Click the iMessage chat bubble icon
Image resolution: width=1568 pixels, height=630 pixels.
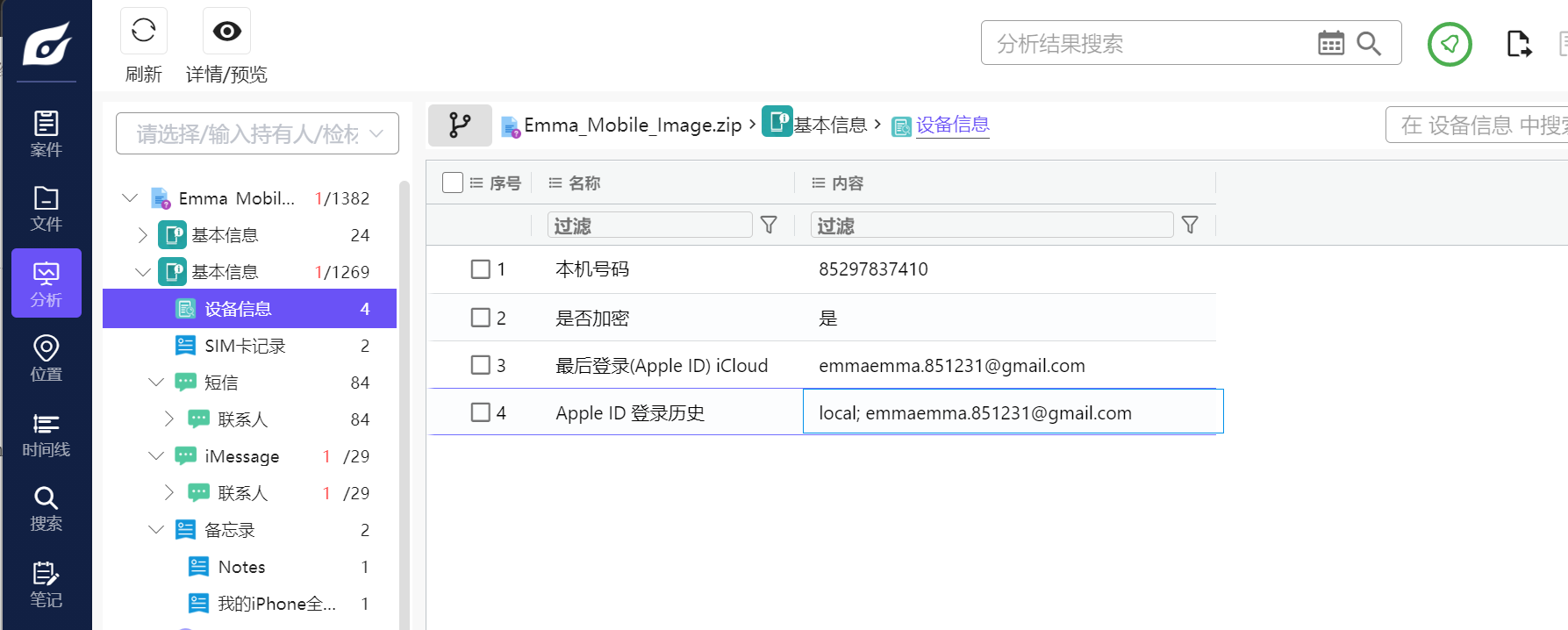click(185, 456)
